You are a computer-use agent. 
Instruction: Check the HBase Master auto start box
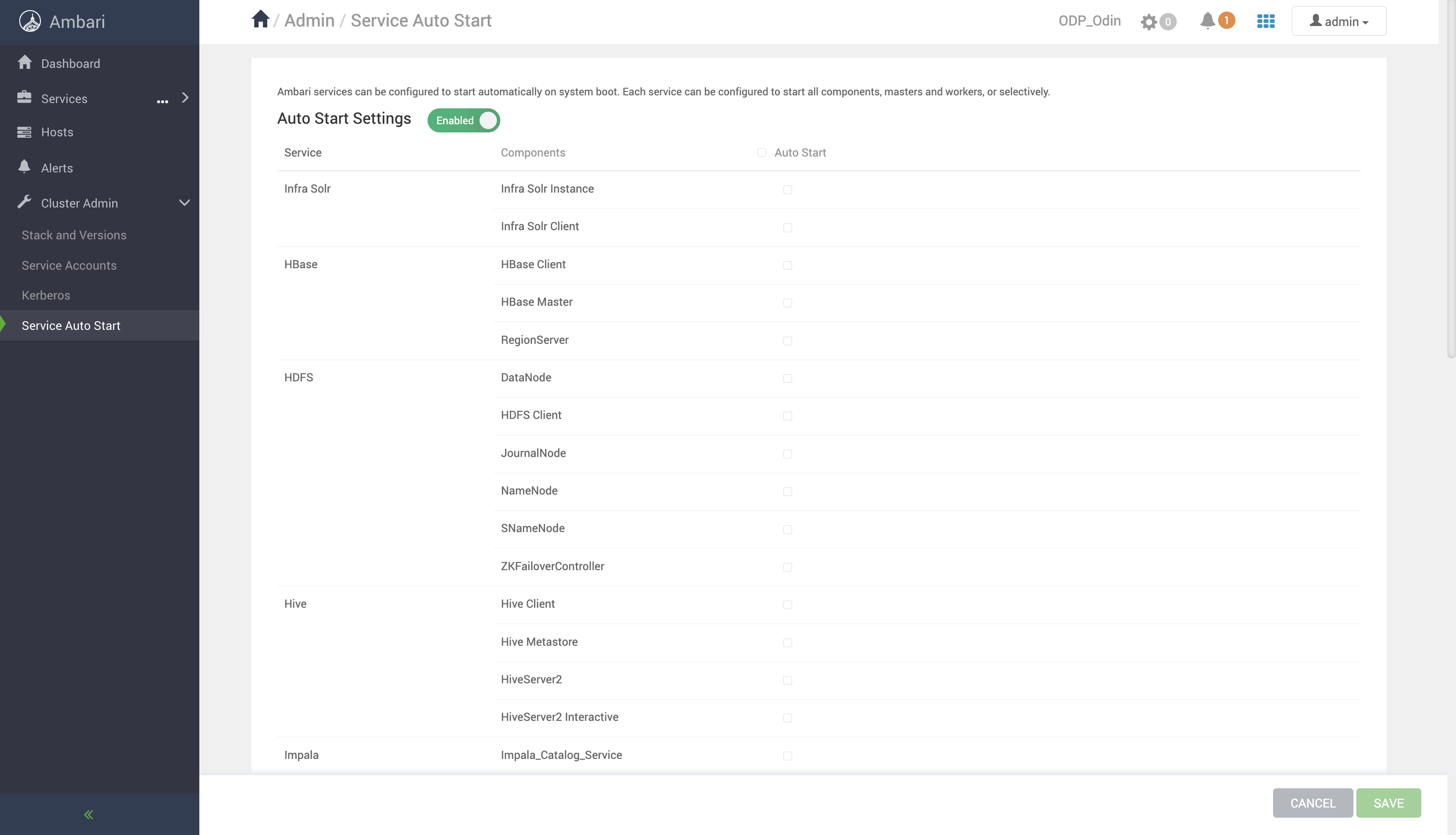point(788,303)
